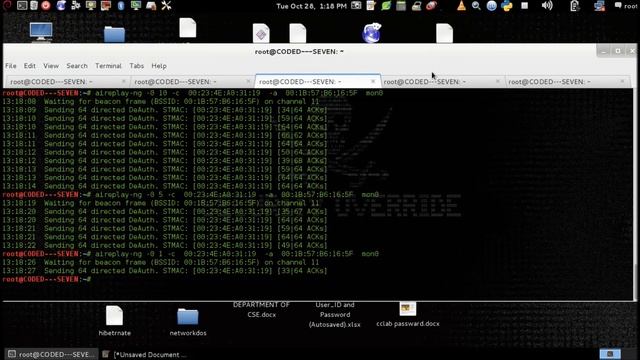The height and width of the screenshot is (360, 640).
Task: Click the last empty root prompt line
Action: [47, 279]
